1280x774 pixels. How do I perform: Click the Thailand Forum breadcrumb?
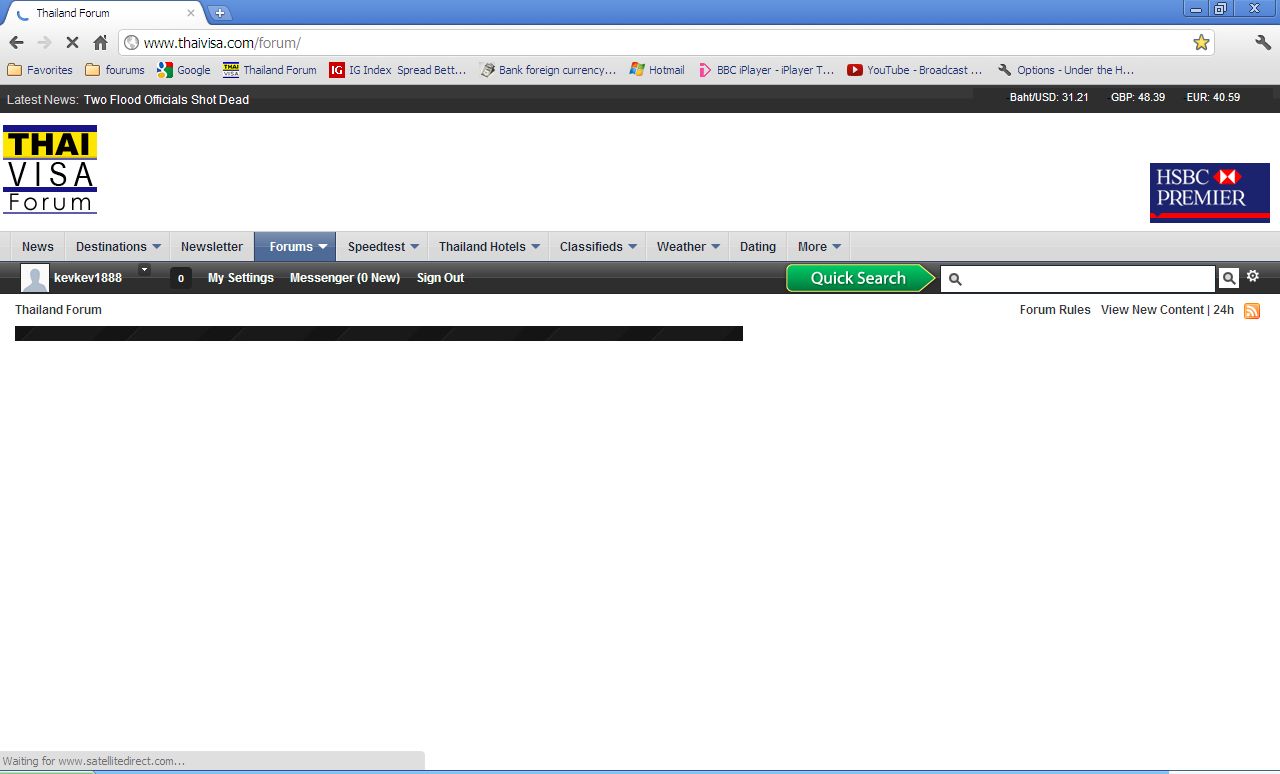[x=58, y=310]
